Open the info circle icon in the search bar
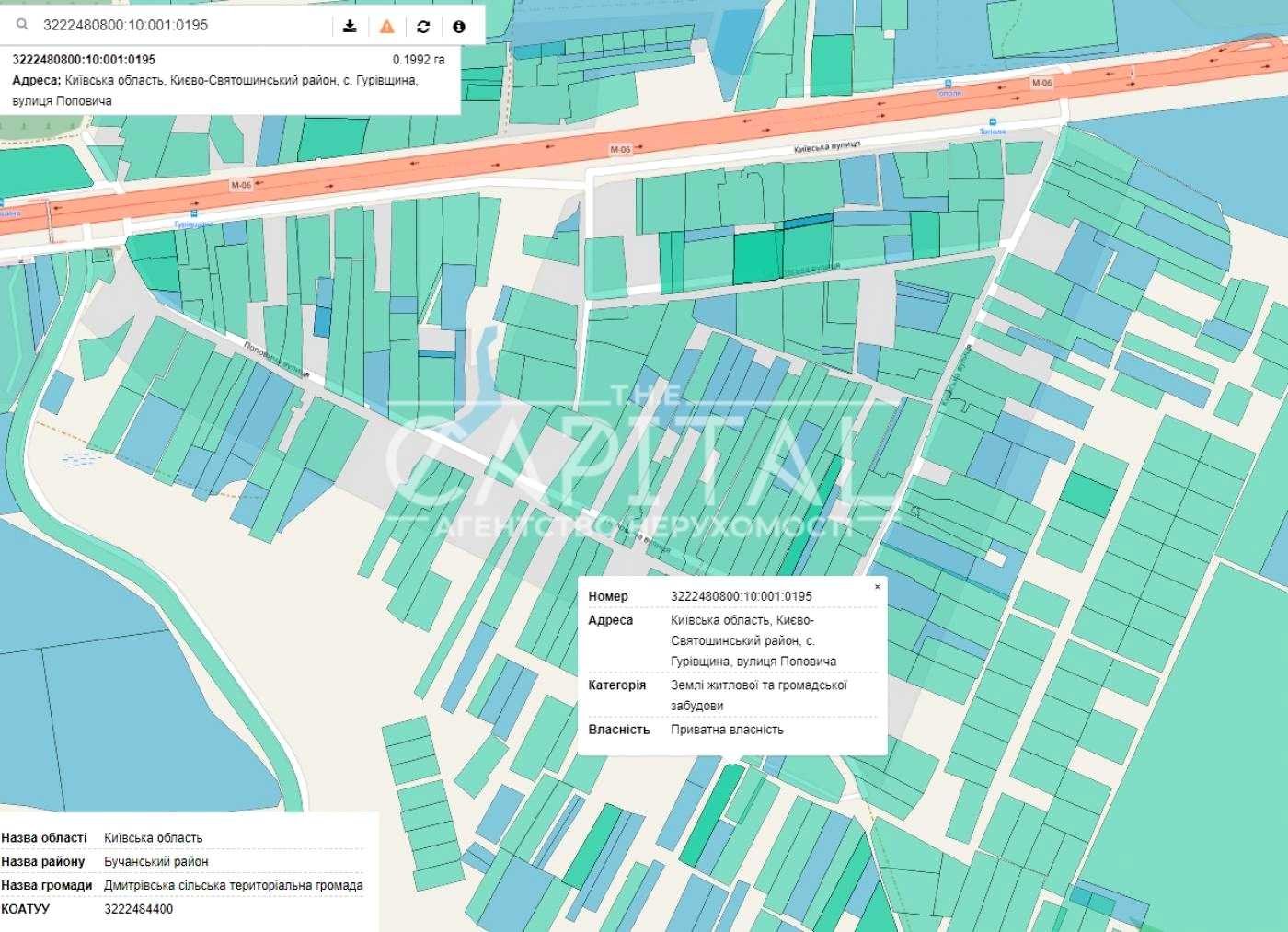Image resolution: width=1288 pixels, height=932 pixels. [459, 26]
